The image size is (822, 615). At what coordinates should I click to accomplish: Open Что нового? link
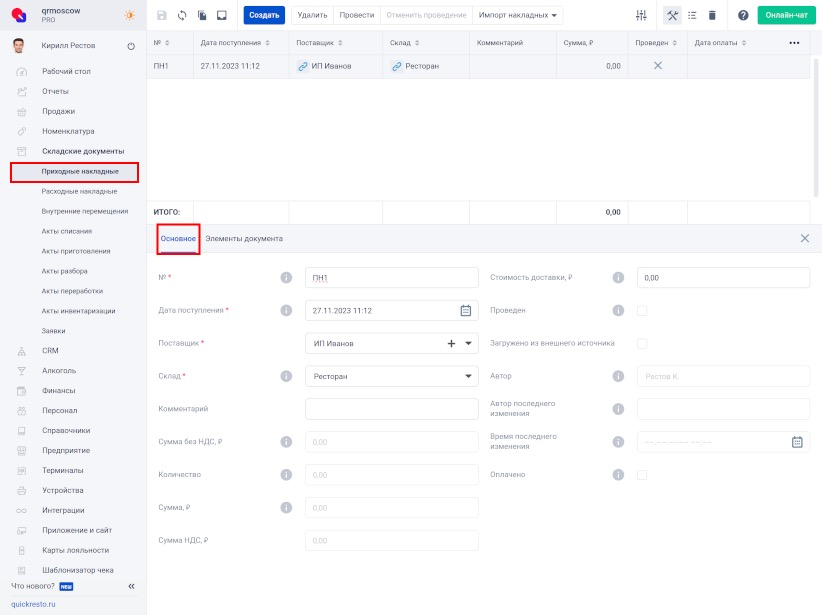[33, 586]
